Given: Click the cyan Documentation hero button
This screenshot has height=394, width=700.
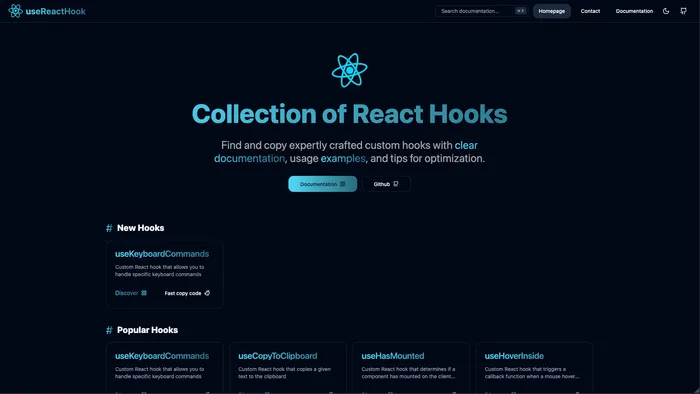Looking at the screenshot, I should tap(322, 184).
